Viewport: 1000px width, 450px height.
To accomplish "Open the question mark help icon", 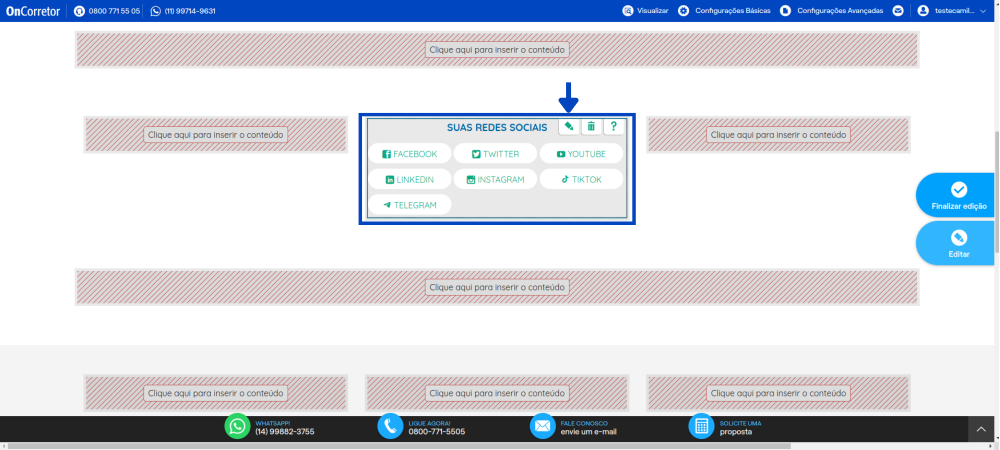I will 614,126.
